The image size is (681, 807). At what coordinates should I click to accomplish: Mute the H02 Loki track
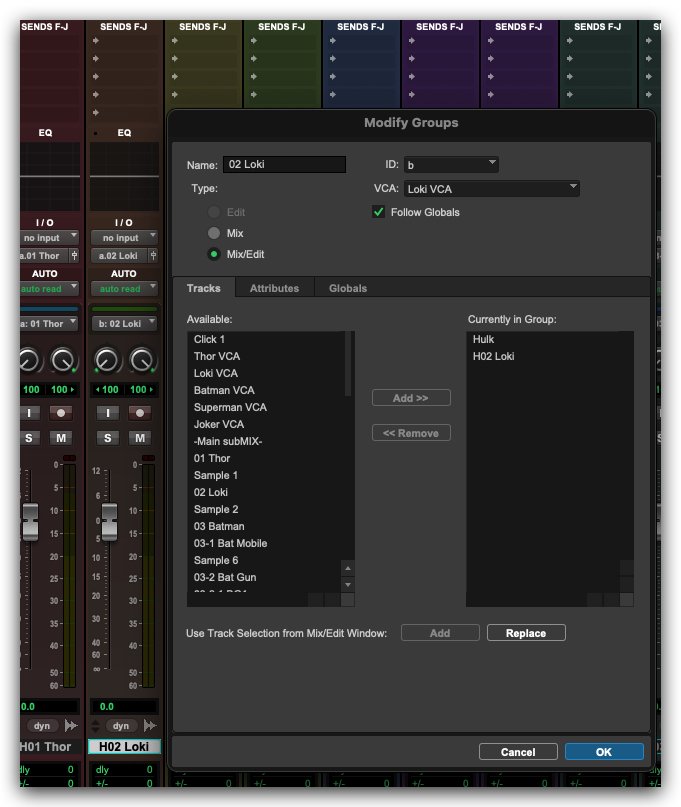coord(142,438)
